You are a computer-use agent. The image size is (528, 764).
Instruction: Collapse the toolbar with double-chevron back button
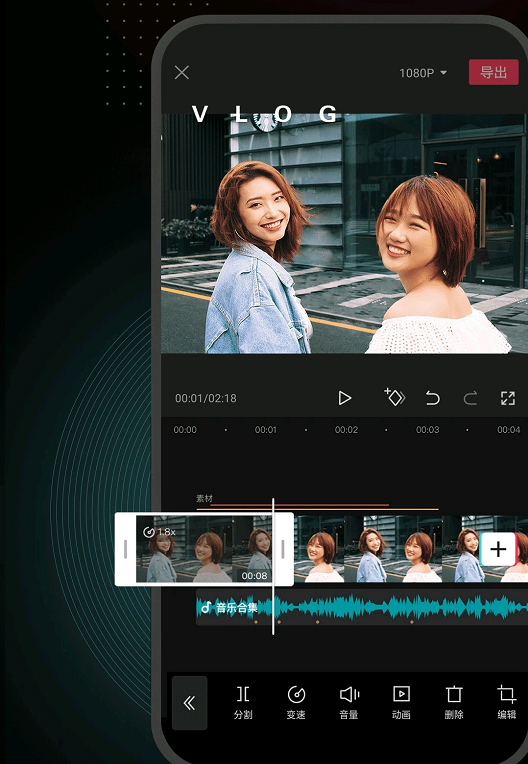[189, 703]
